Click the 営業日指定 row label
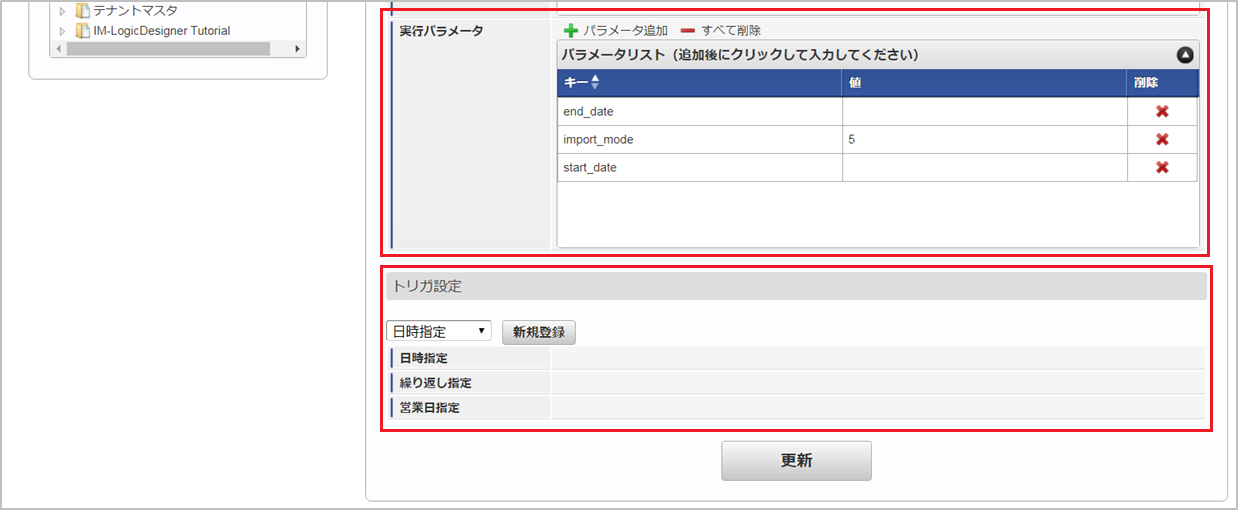Viewport: 1238px width, 510px height. 429,408
